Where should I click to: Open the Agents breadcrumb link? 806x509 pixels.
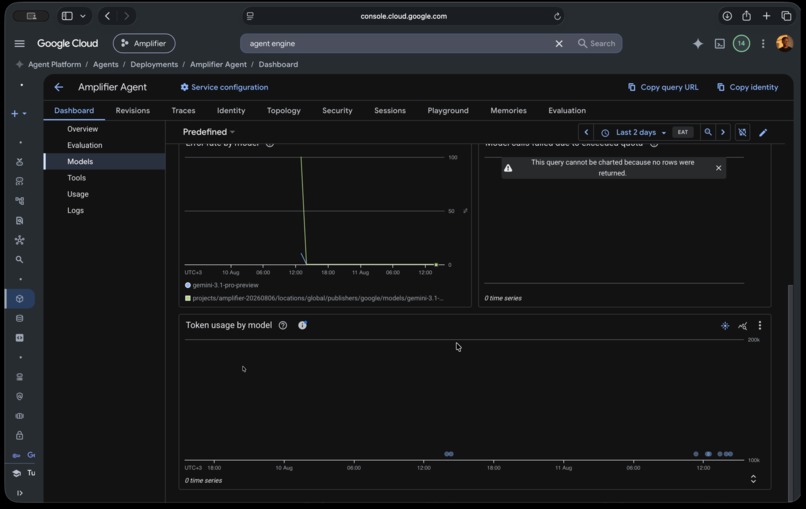(x=105, y=64)
